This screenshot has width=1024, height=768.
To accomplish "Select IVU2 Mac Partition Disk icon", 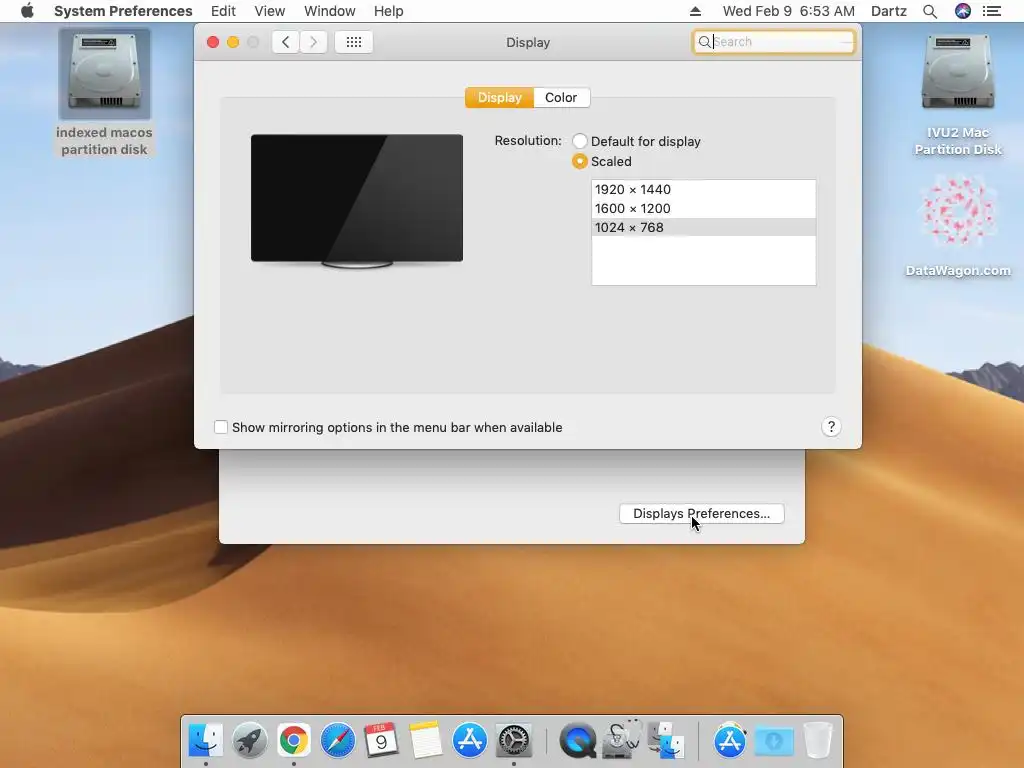I will pyautogui.click(x=958, y=72).
